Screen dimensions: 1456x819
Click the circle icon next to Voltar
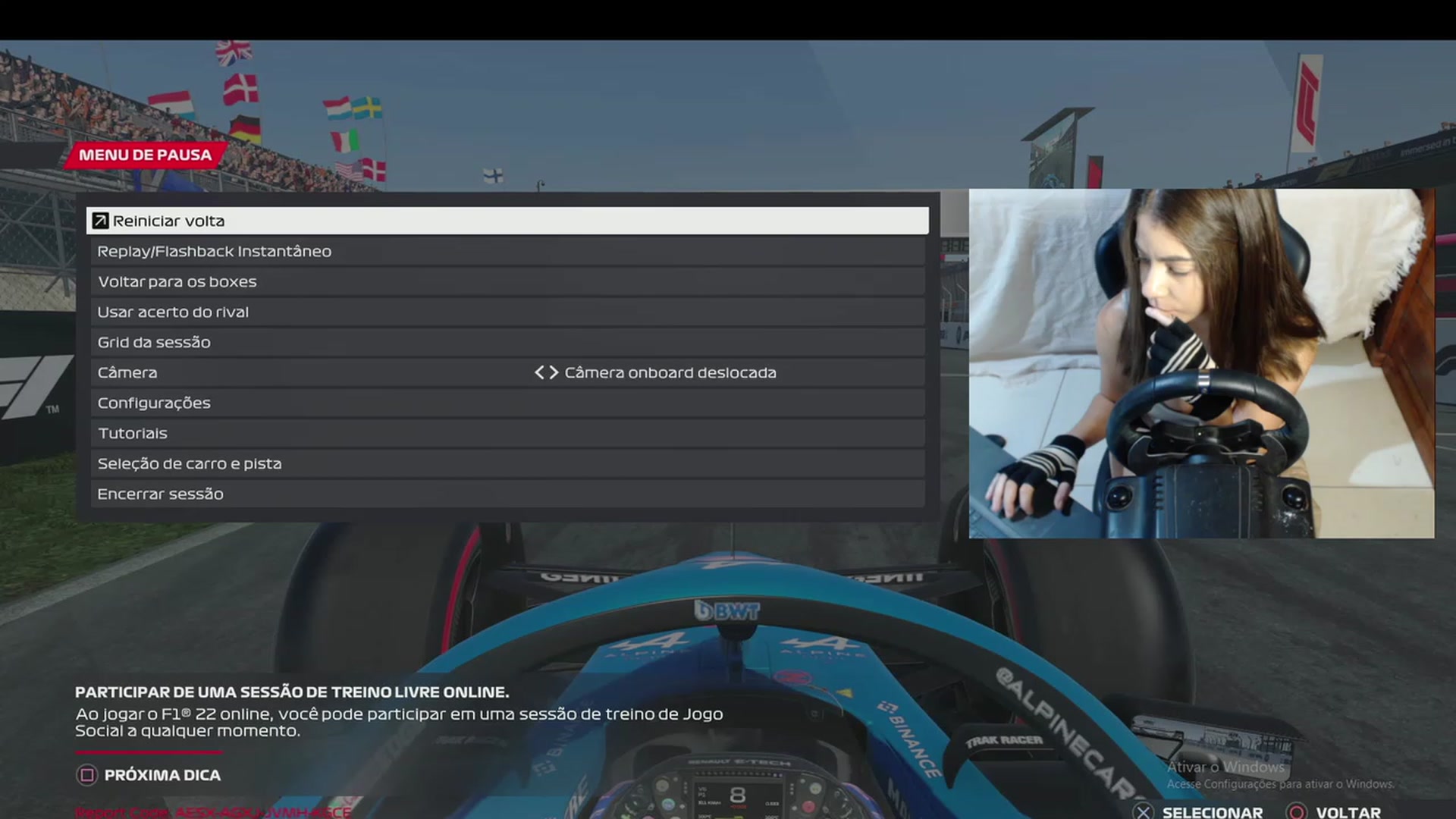(x=1297, y=812)
